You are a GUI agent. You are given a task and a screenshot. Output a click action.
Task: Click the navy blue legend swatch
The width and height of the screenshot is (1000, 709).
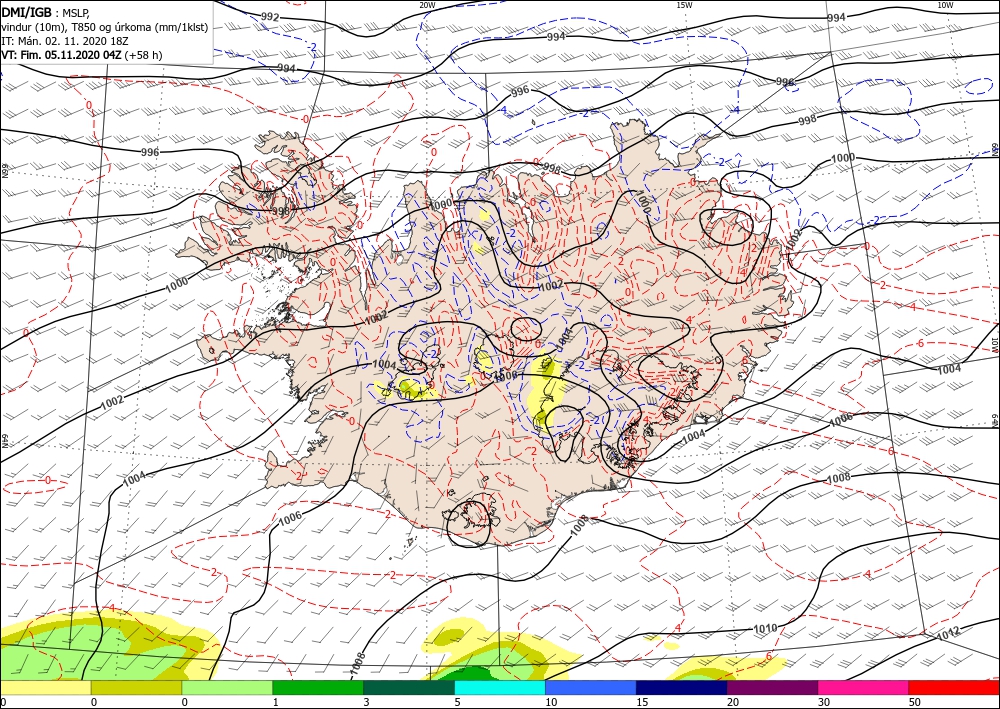pyautogui.click(x=682, y=687)
